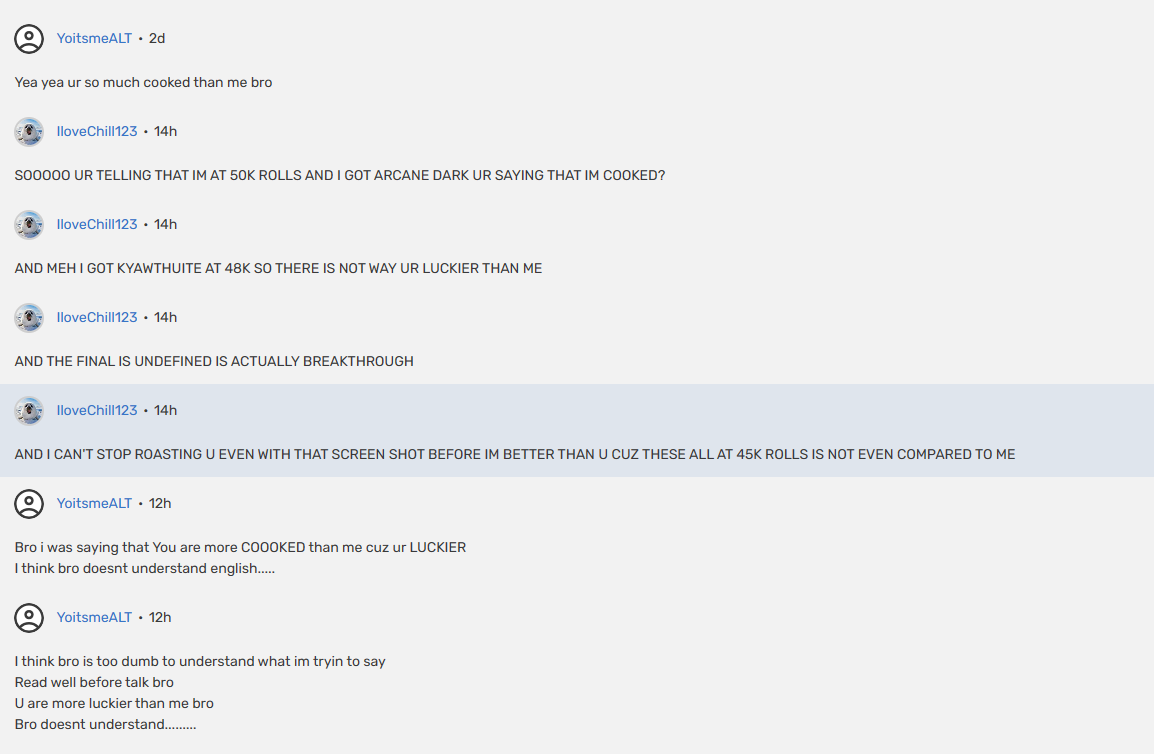Open IloveChill123's avatar beside ARCANE DARK comment
Screen dimensions: 1154x754
tap(29, 132)
